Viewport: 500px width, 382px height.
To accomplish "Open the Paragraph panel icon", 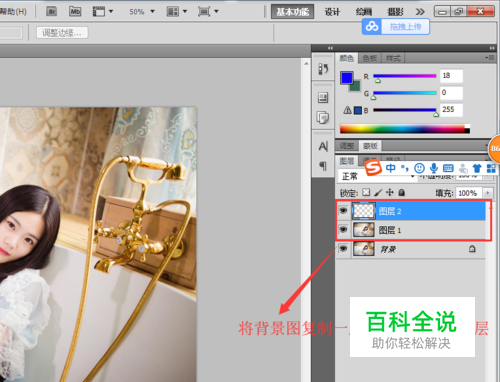I will (323, 166).
